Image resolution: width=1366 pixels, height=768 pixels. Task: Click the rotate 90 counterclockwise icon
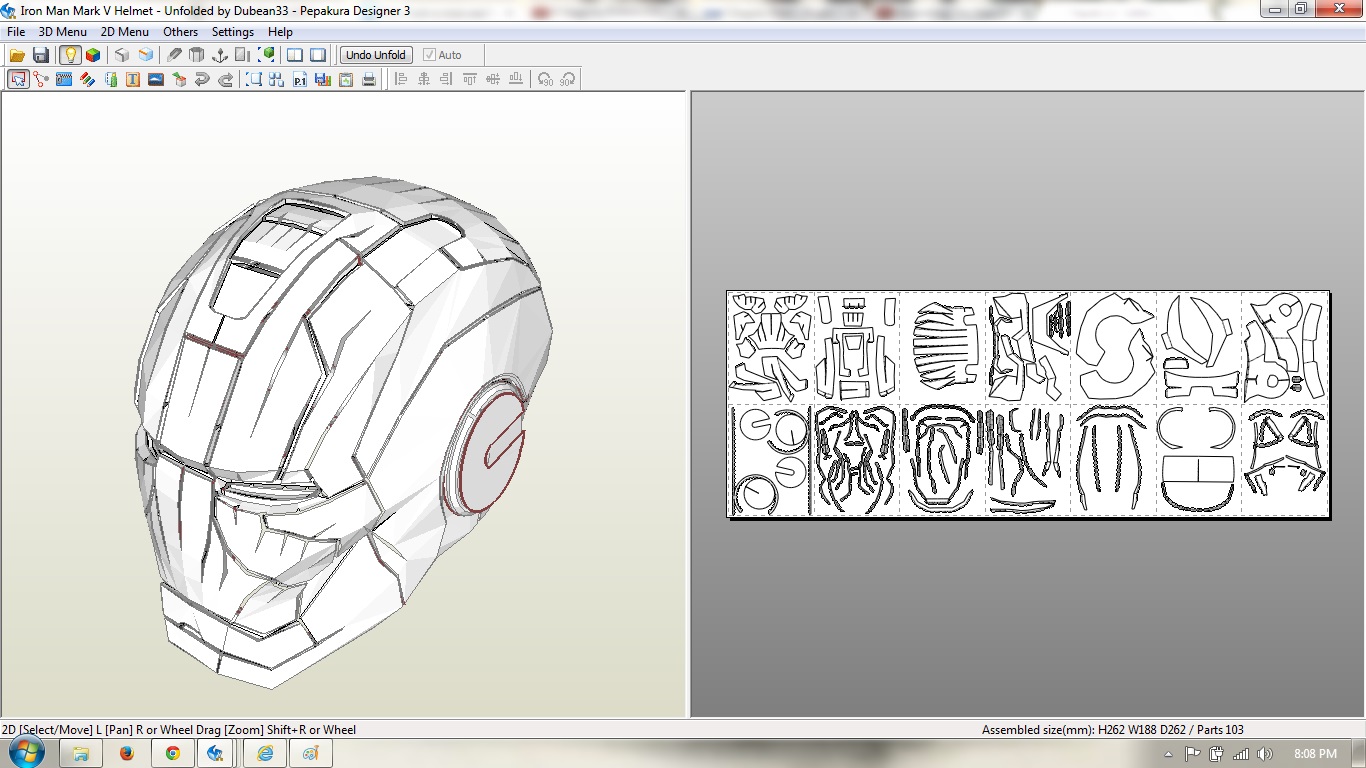click(545, 79)
